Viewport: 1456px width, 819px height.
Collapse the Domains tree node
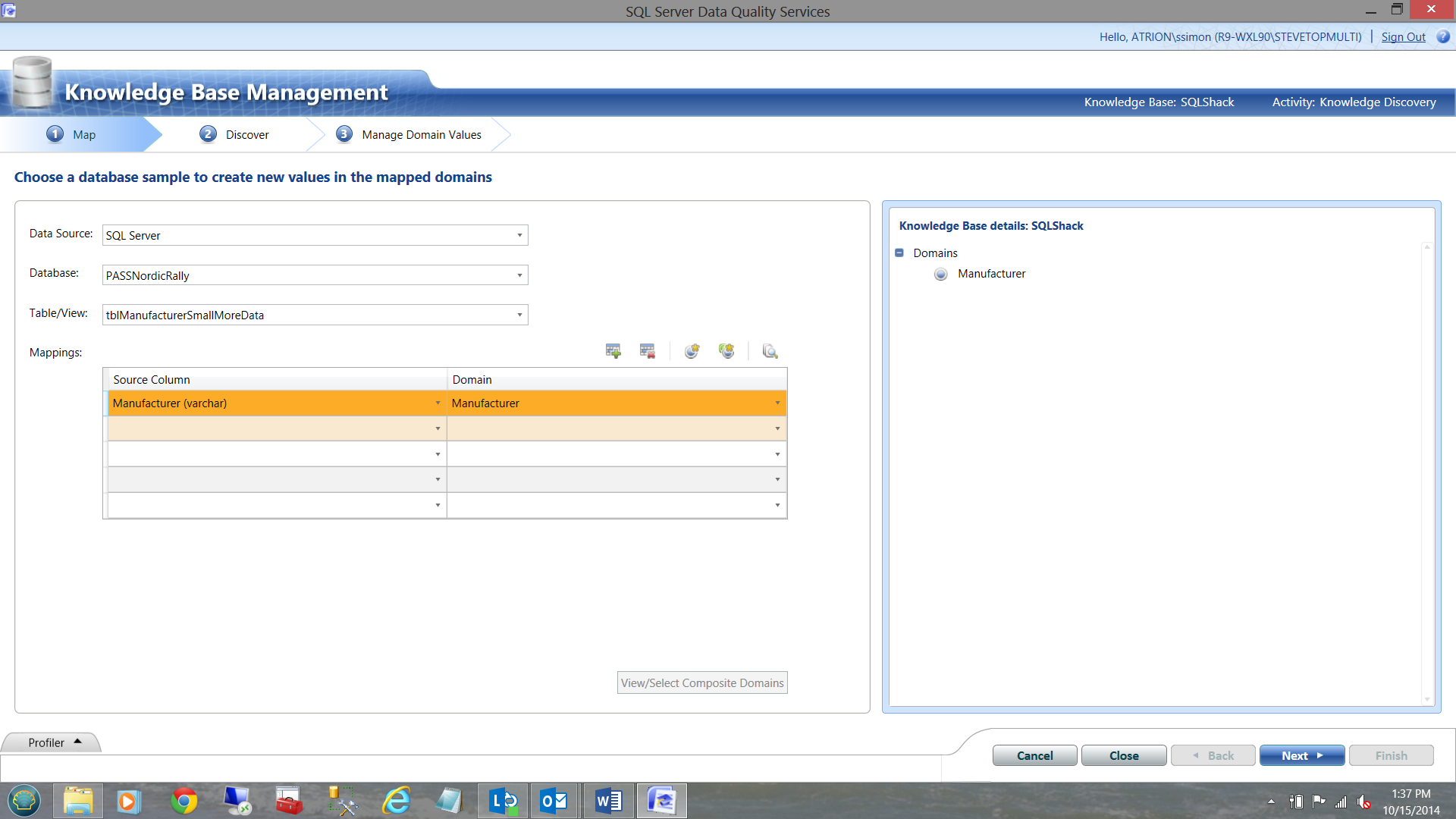(x=899, y=253)
